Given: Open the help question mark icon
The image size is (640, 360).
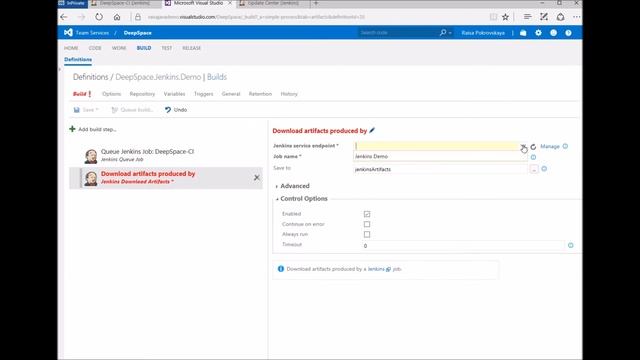Looking at the screenshot, I should (568, 33).
